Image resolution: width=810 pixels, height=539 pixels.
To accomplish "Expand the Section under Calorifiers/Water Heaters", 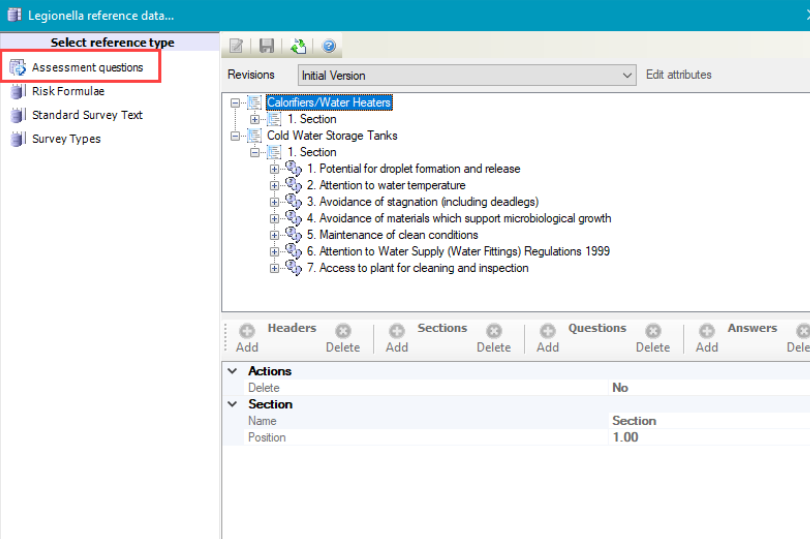I will (255, 119).
